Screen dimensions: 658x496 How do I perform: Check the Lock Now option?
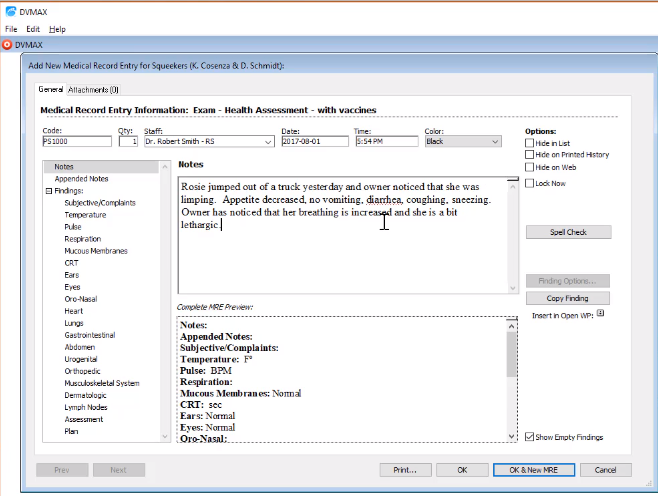click(x=530, y=183)
